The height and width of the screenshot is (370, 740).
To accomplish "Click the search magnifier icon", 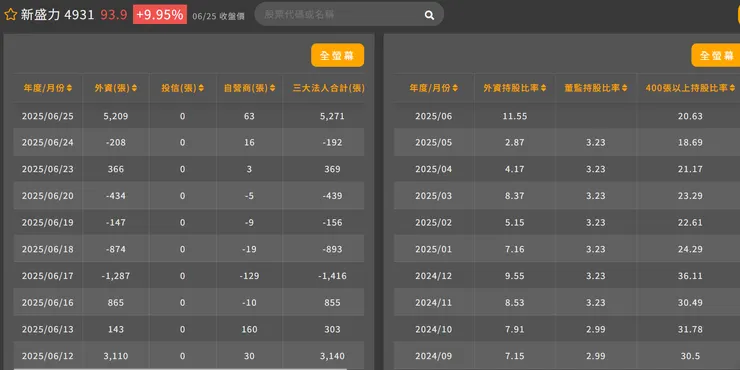I will coord(429,15).
